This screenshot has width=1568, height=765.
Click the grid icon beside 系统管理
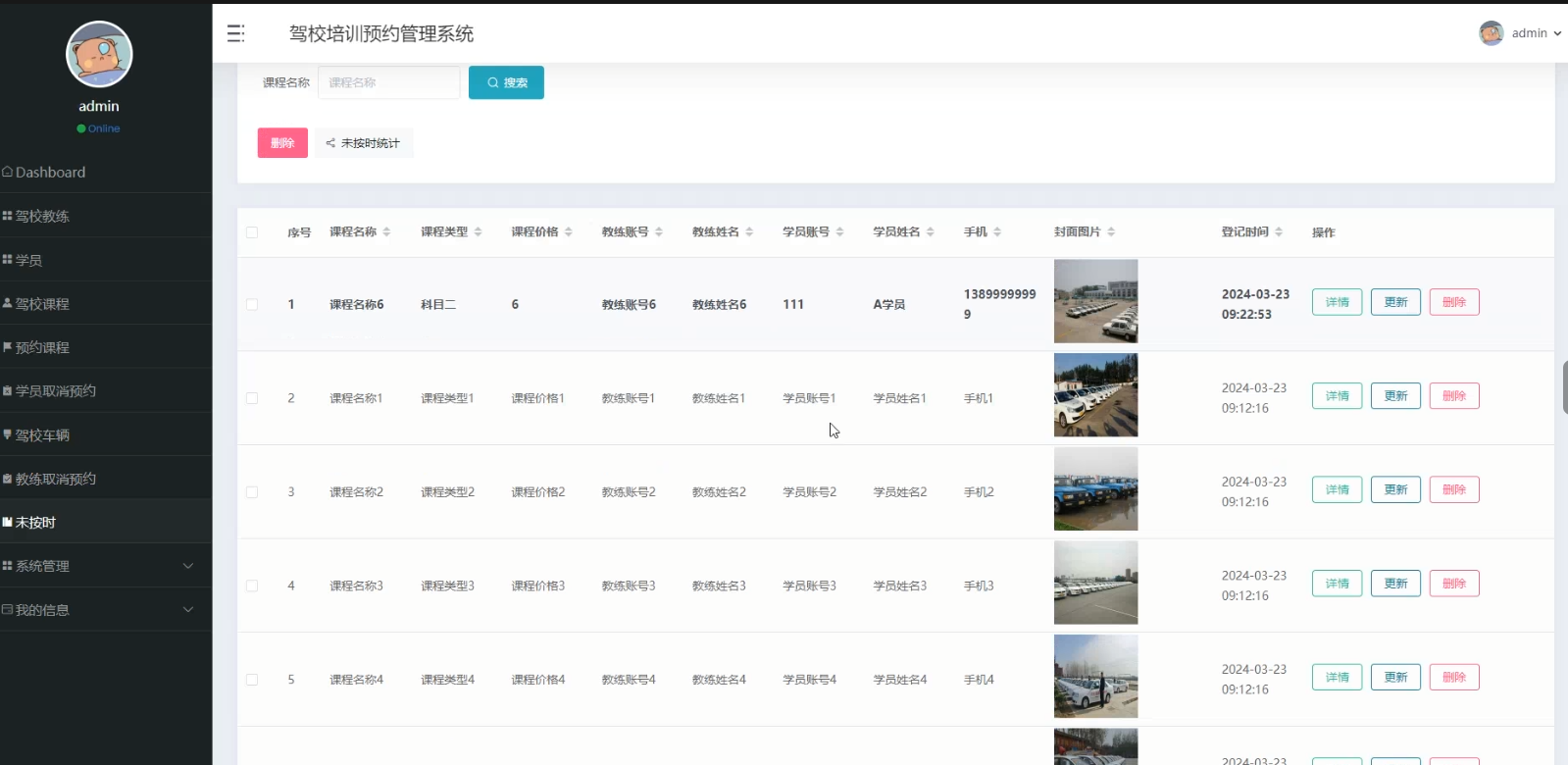pyautogui.click(x=7, y=566)
